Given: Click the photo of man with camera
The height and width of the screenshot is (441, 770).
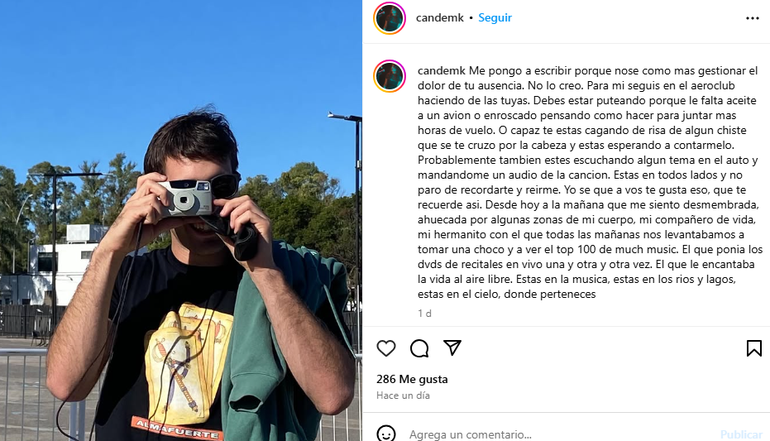Looking at the screenshot, I should (x=181, y=220).
